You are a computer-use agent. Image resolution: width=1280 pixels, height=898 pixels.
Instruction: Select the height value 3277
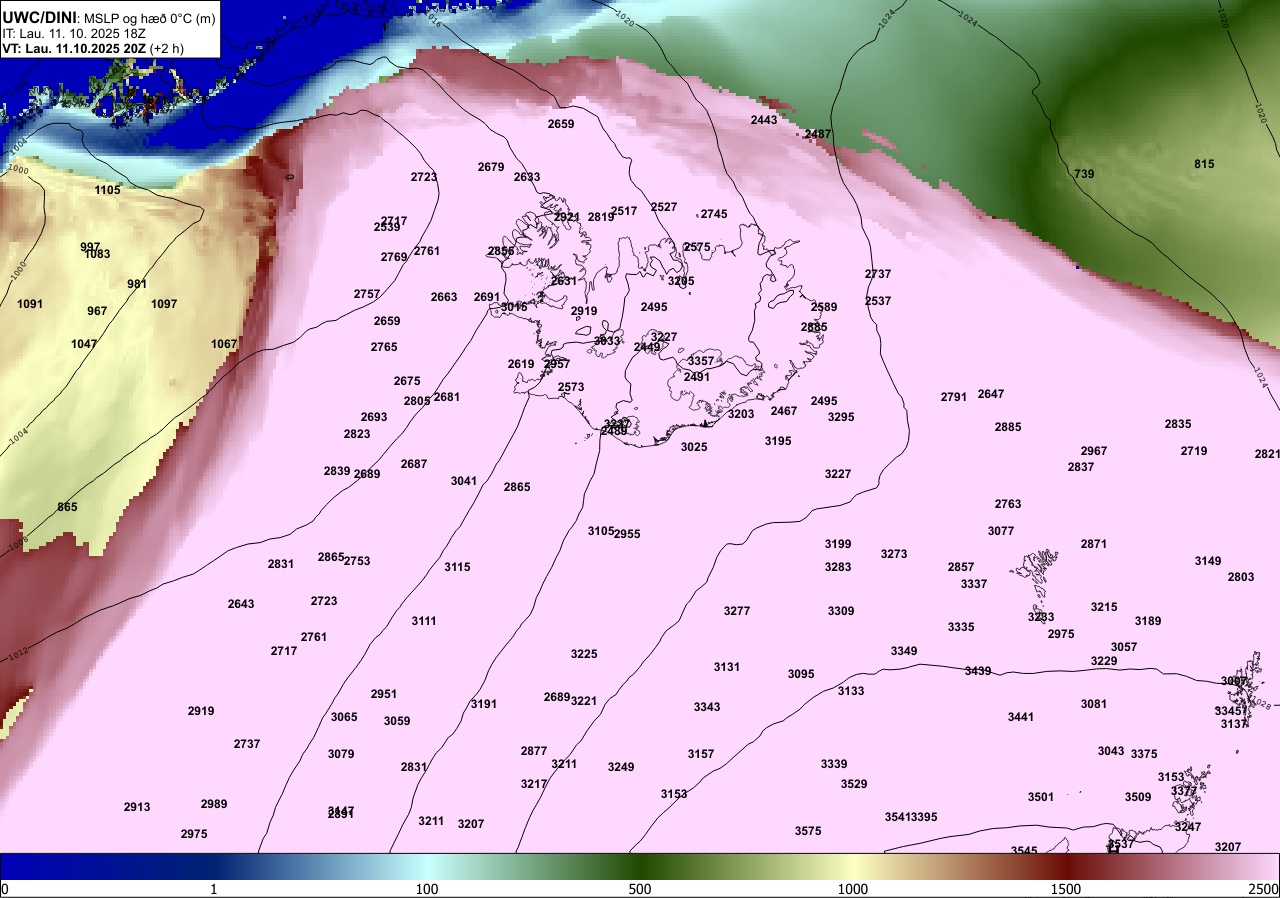tap(737, 611)
